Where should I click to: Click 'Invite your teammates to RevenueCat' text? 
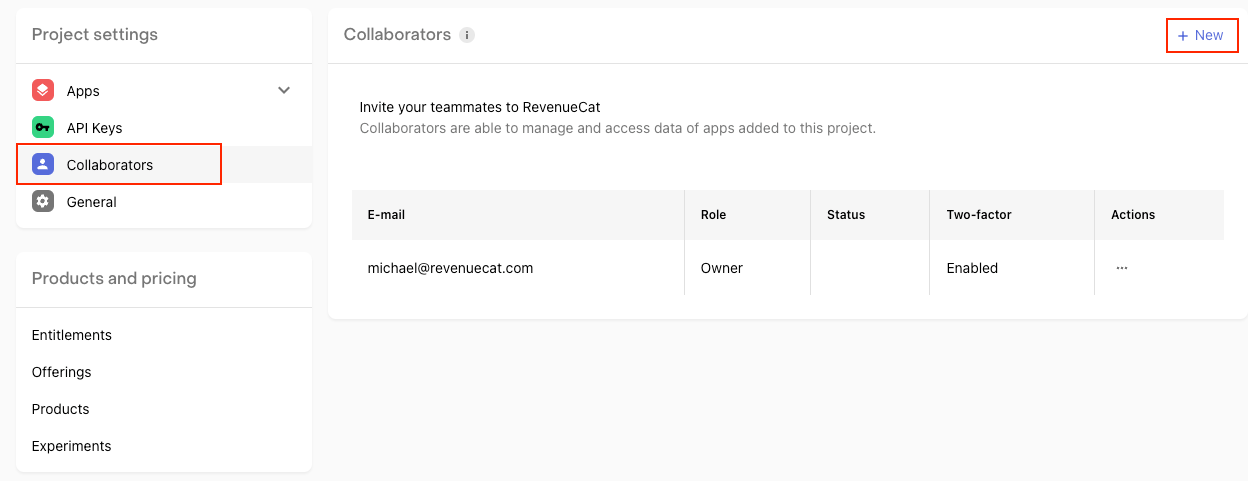480,107
